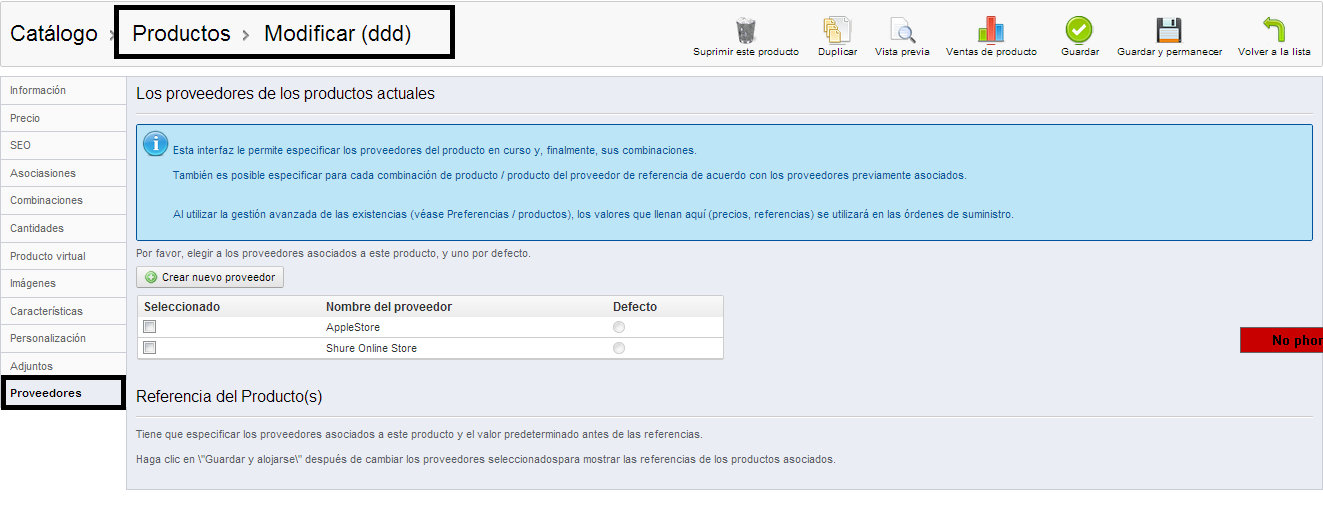Click the red No phone banner
The image size is (1323, 516).
(1281, 340)
